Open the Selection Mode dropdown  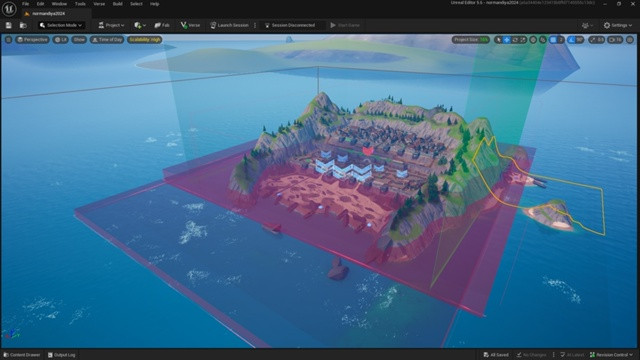(x=61, y=25)
